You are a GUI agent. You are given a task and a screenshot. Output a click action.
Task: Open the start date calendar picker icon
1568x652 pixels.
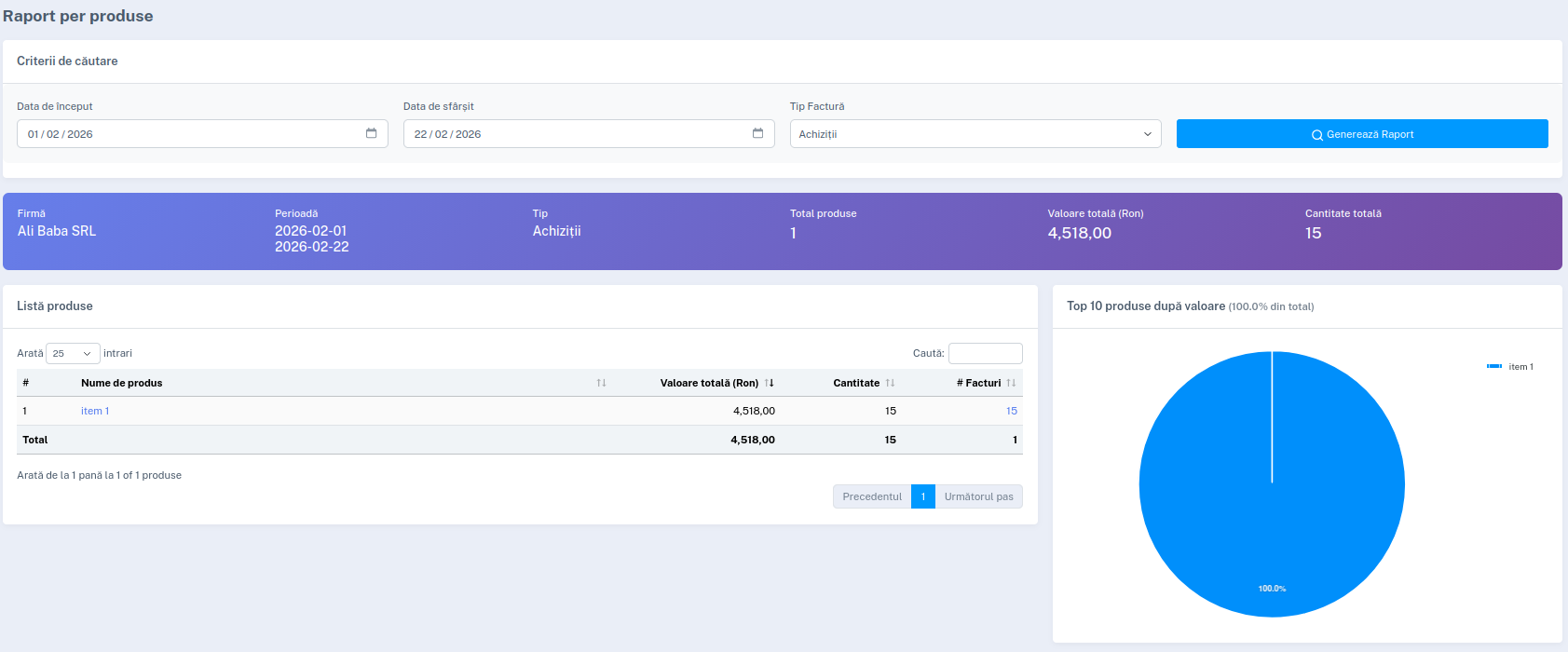[x=371, y=133]
